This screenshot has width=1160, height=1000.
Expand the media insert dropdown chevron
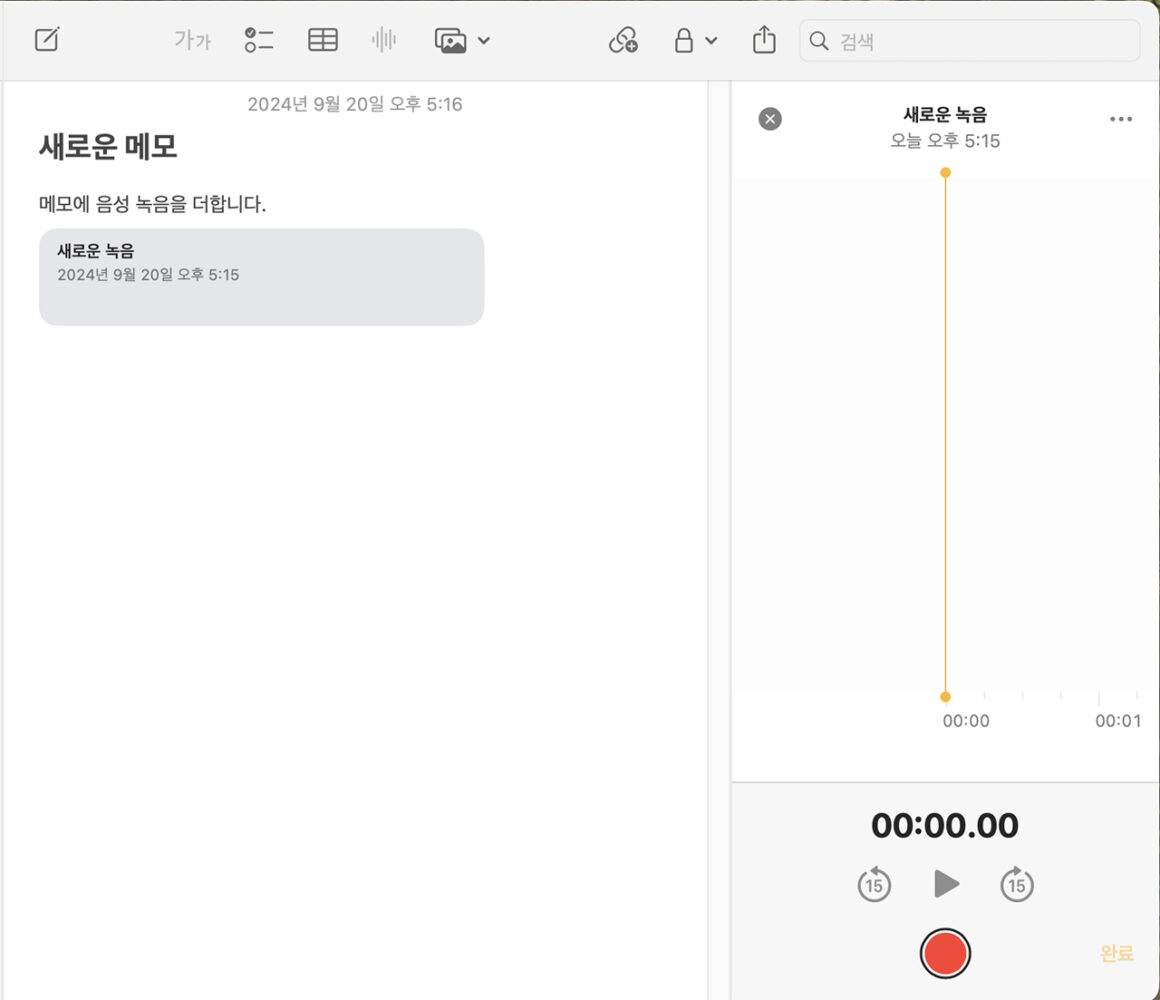tap(482, 41)
